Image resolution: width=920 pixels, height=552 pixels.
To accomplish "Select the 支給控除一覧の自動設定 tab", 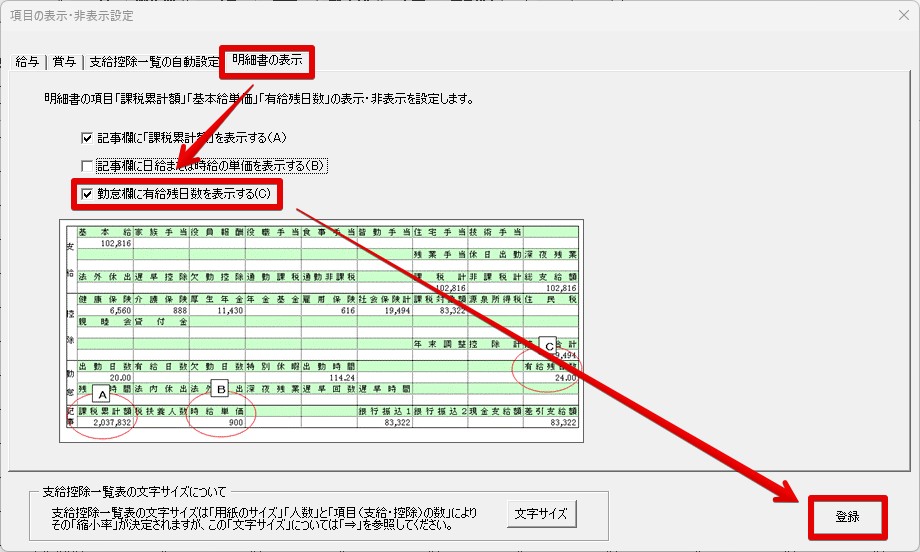I will (154, 62).
